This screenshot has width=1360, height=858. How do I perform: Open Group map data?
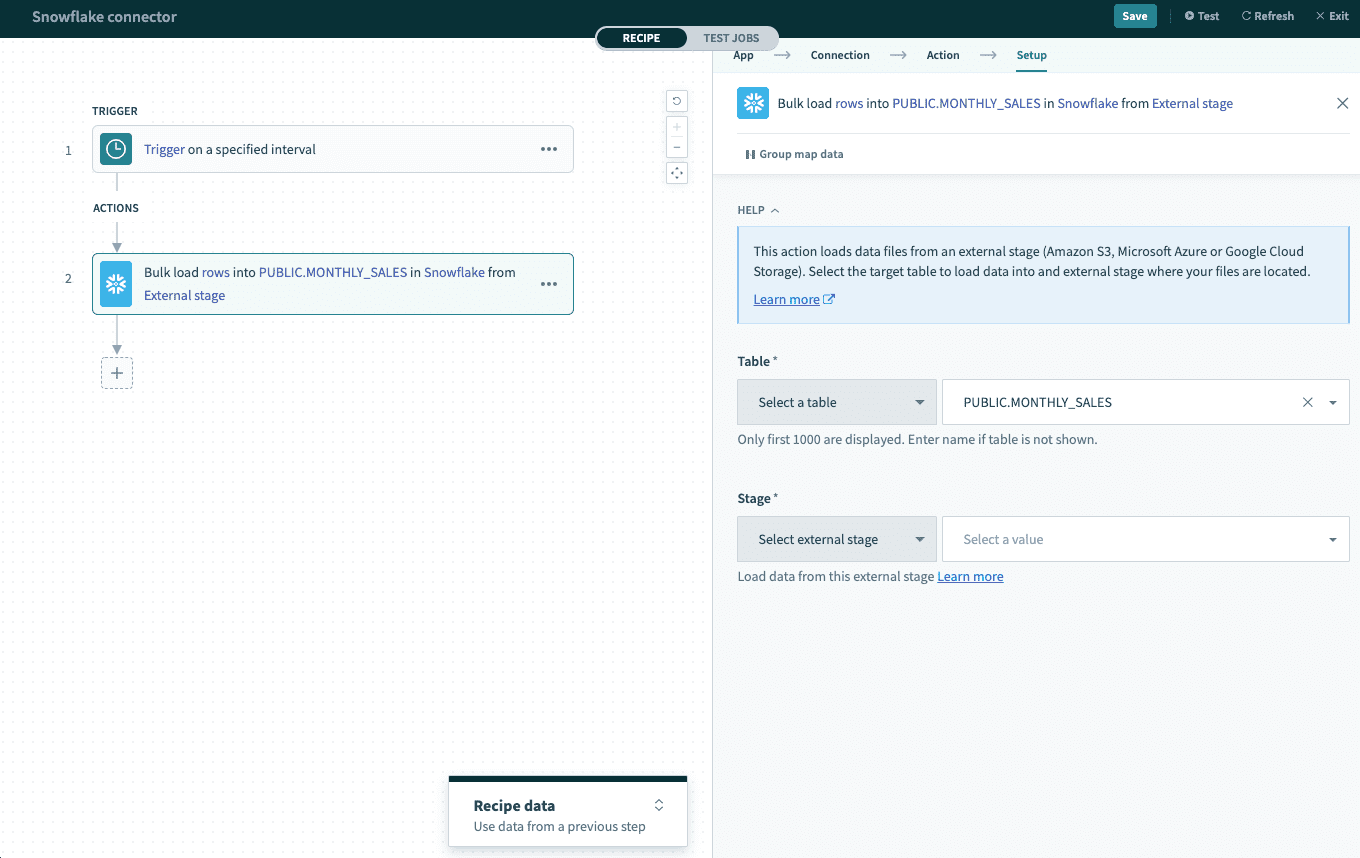point(794,153)
